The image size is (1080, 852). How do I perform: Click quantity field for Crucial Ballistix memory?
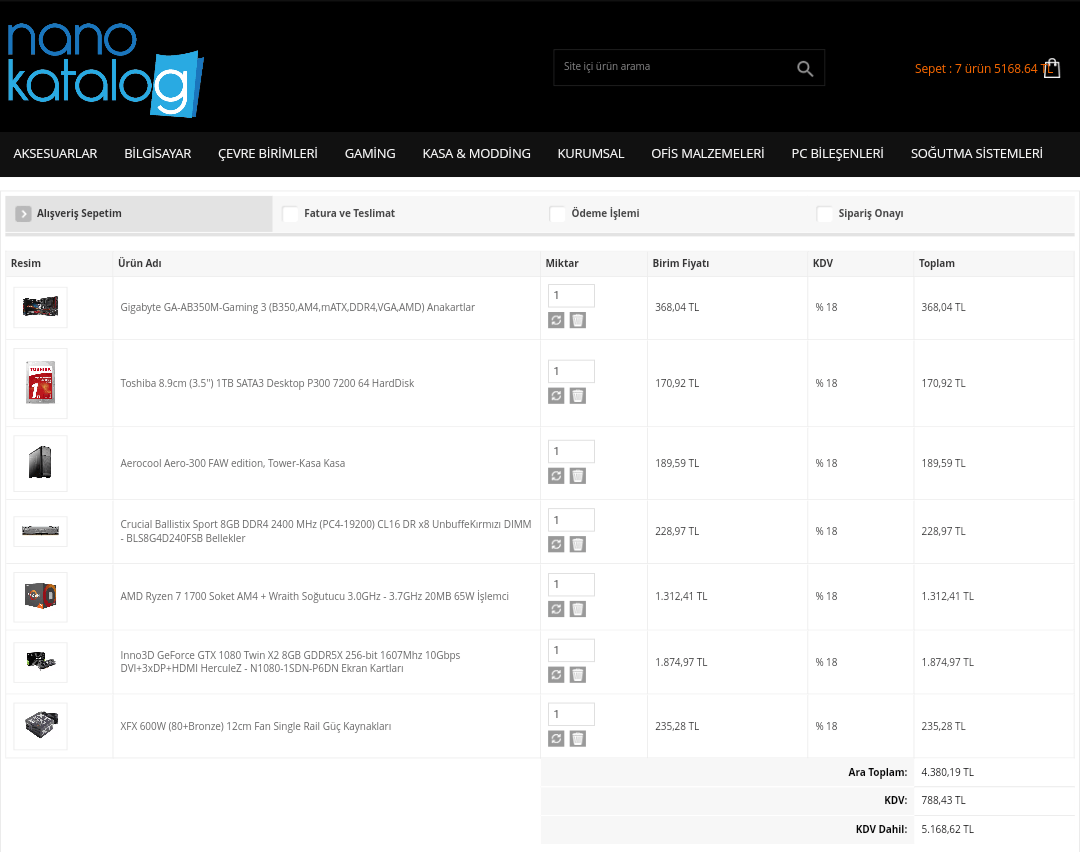[x=571, y=520]
